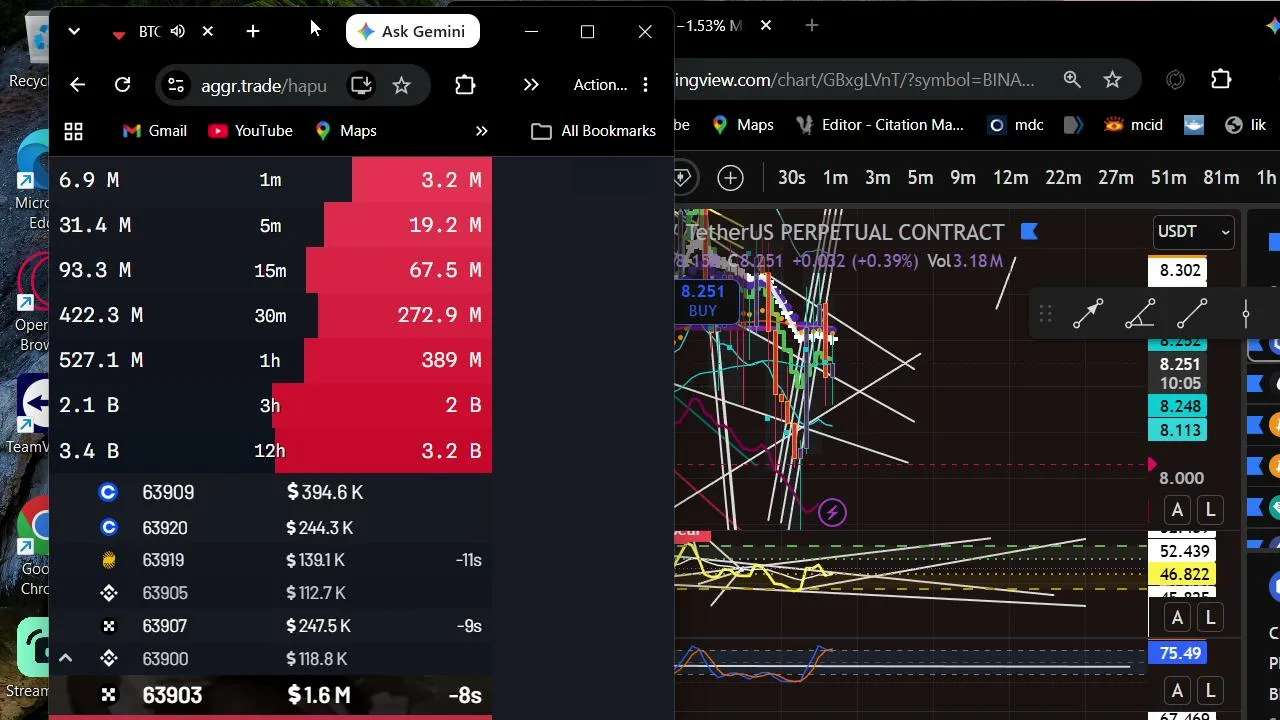Image resolution: width=1280 pixels, height=720 pixels.
Task: Open the USDT currency dropdown
Action: pos(1193,232)
